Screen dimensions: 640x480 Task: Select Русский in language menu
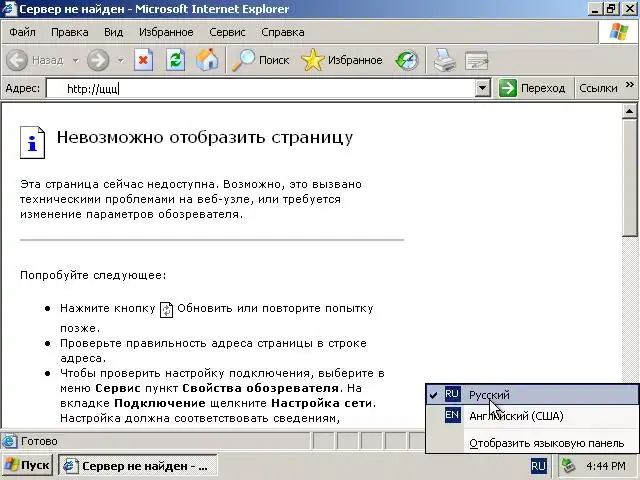pyautogui.click(x=532, y=395)
